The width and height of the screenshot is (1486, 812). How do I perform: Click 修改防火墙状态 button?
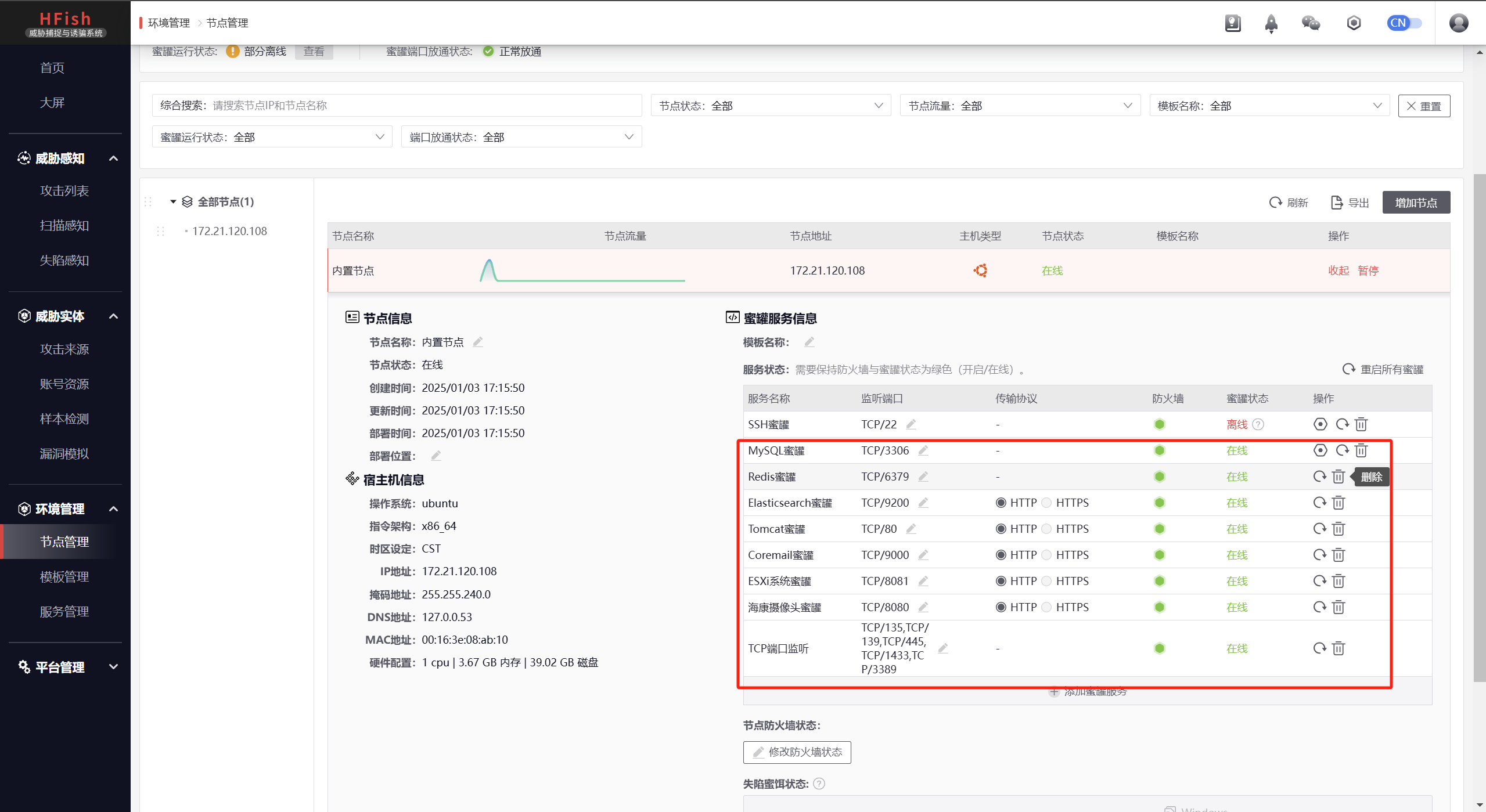point(797,752)
